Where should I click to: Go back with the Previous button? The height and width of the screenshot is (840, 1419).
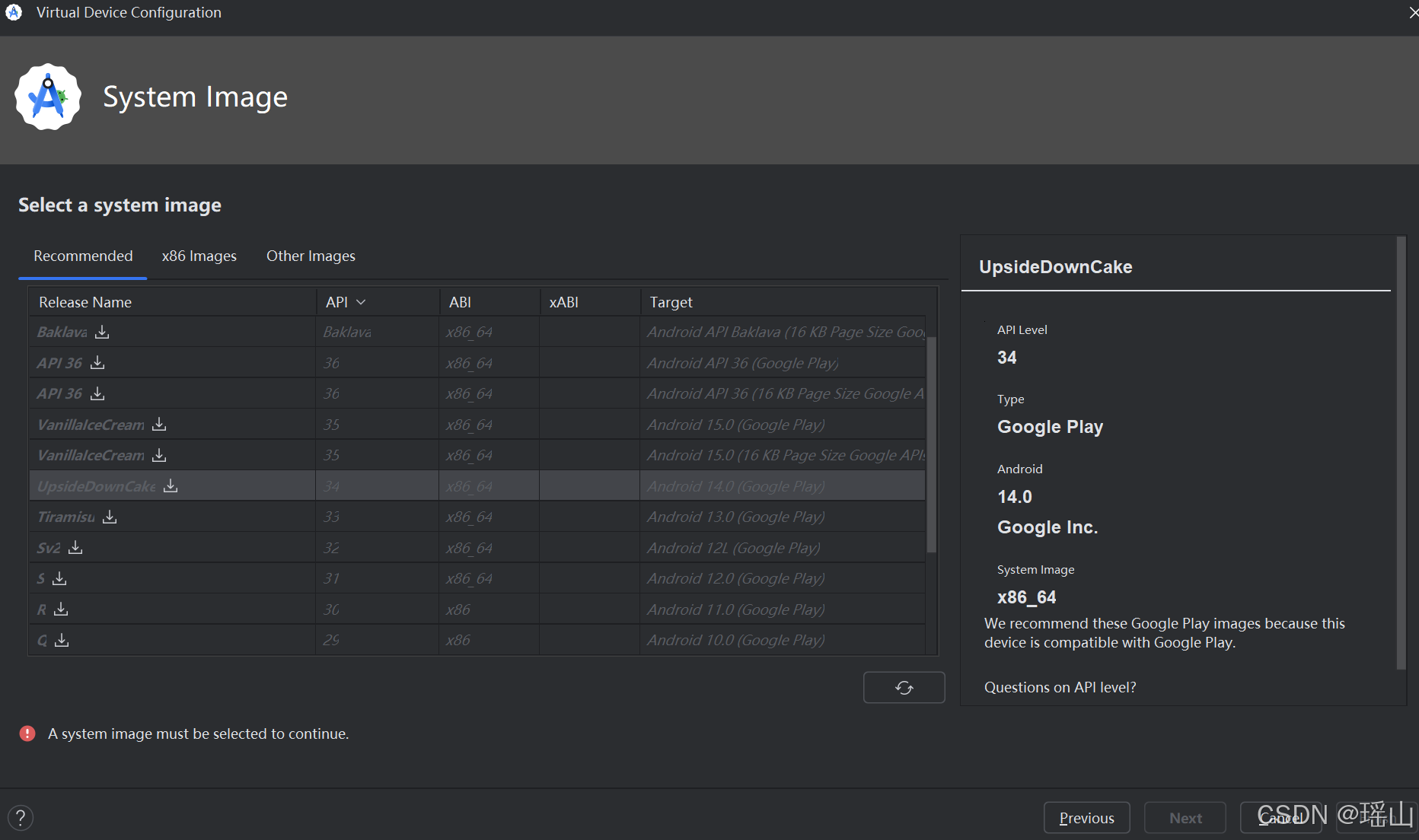pos(1086,818)
